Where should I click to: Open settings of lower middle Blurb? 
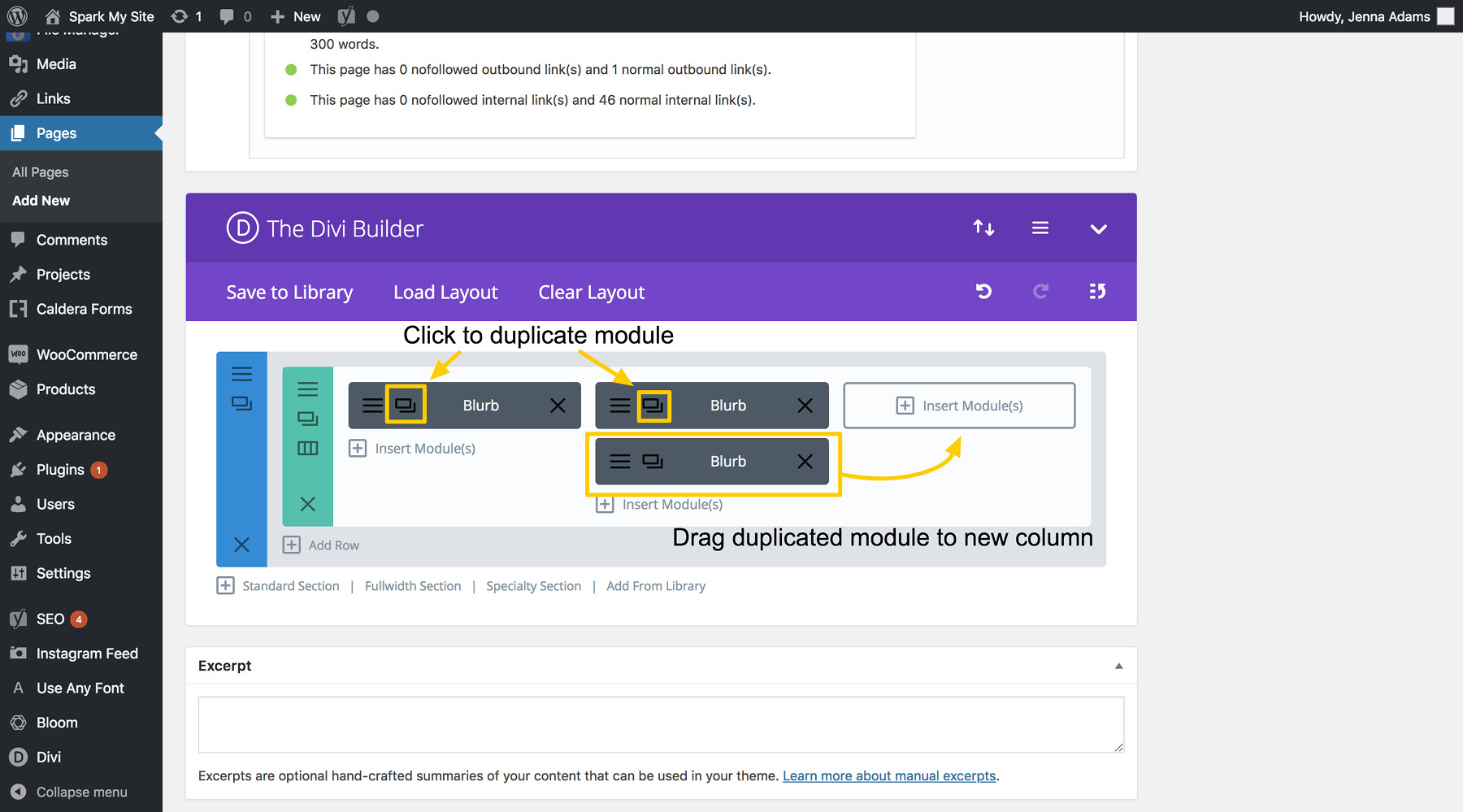click(x=619, y=462)
